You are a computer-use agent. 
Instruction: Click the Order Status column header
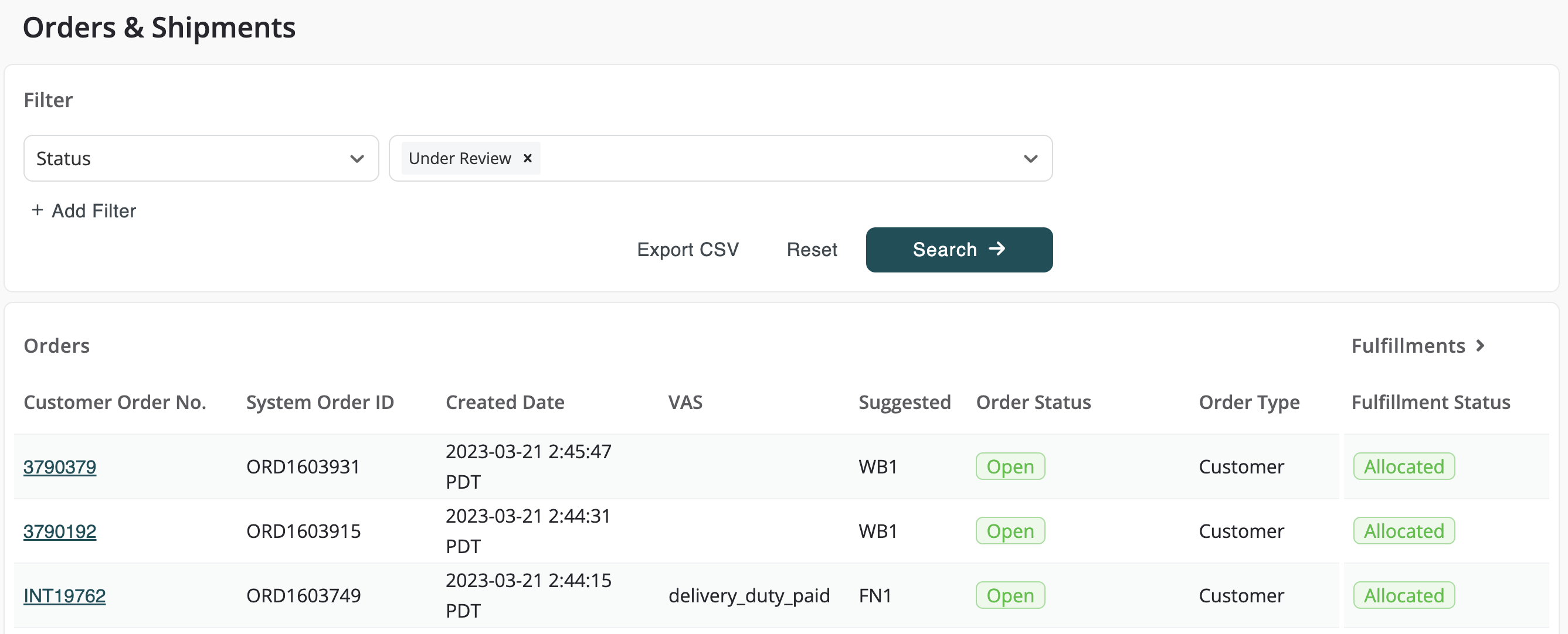[1033, 402]
